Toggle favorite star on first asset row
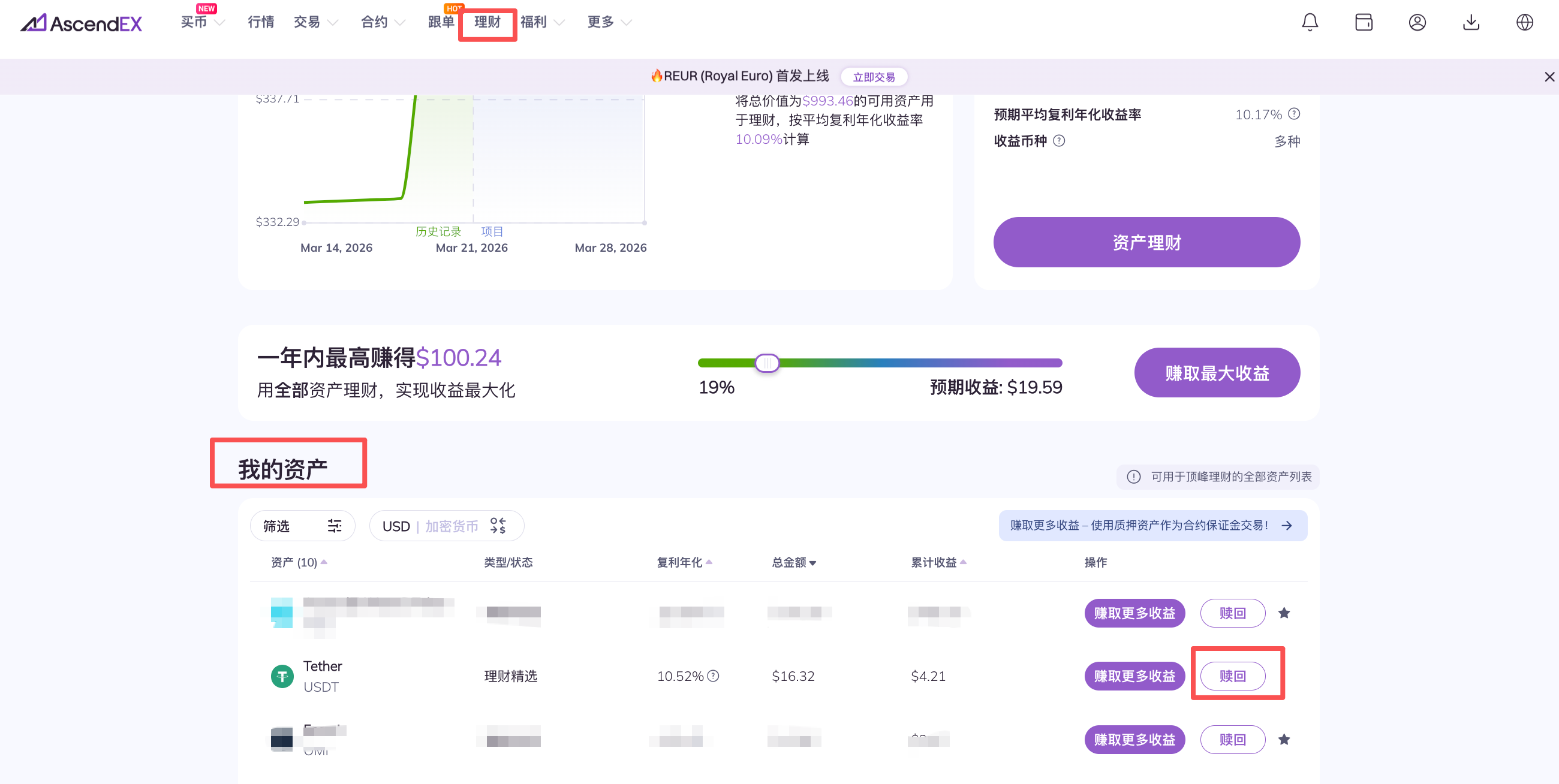 pyautogui.click(x=1284, y=613)
